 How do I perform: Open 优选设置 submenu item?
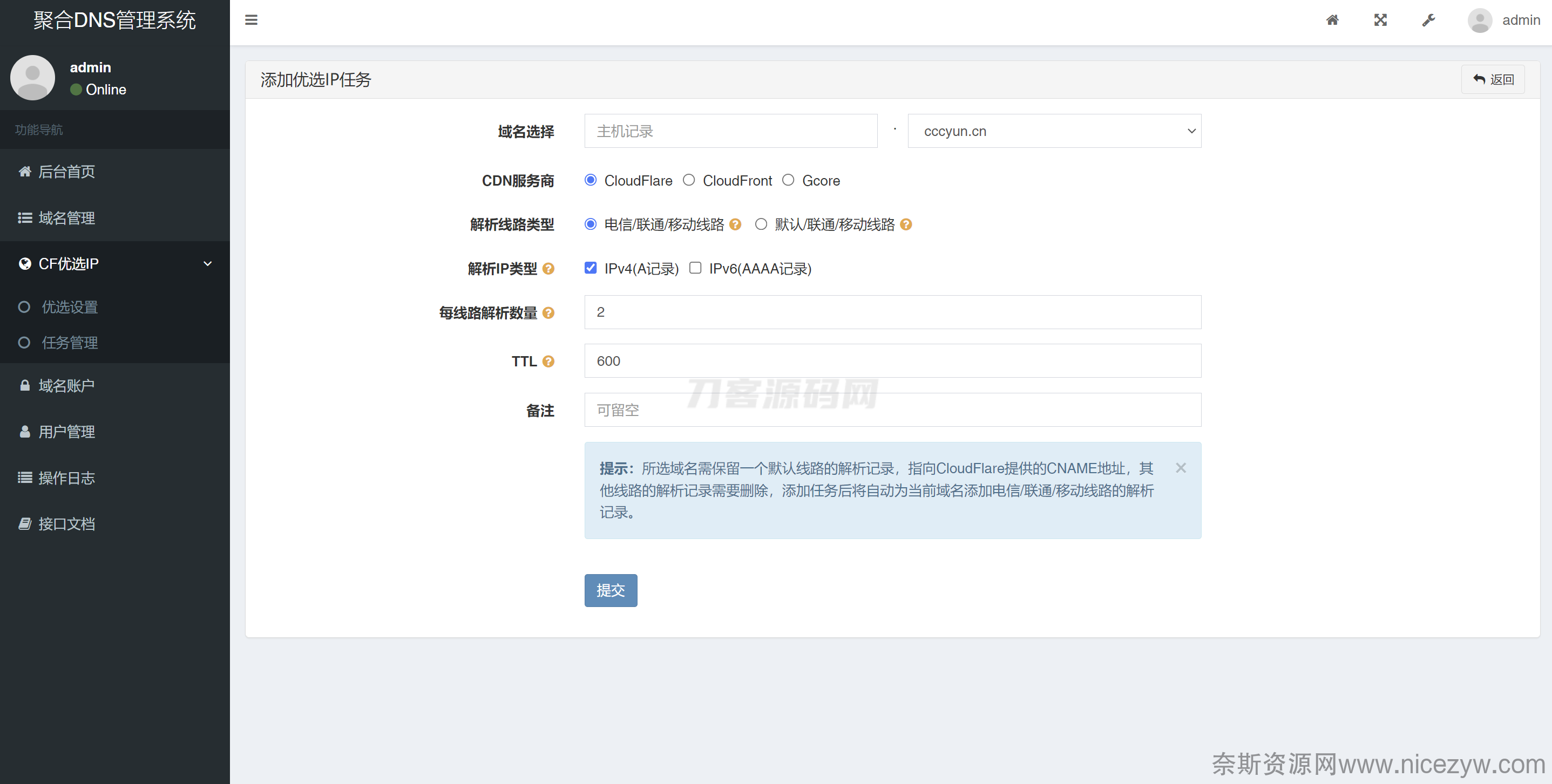[x=115, y=307]
